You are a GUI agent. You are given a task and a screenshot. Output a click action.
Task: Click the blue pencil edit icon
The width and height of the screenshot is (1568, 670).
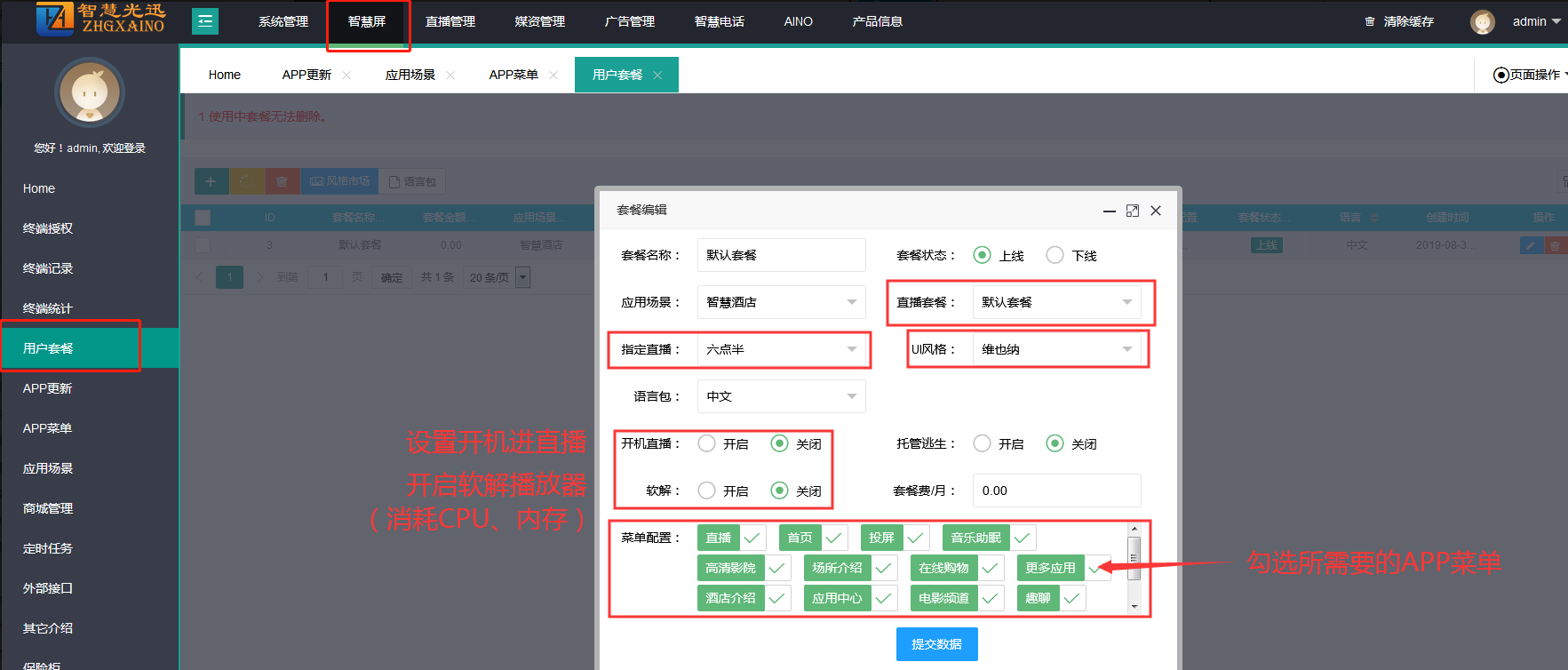[1531, 245]
